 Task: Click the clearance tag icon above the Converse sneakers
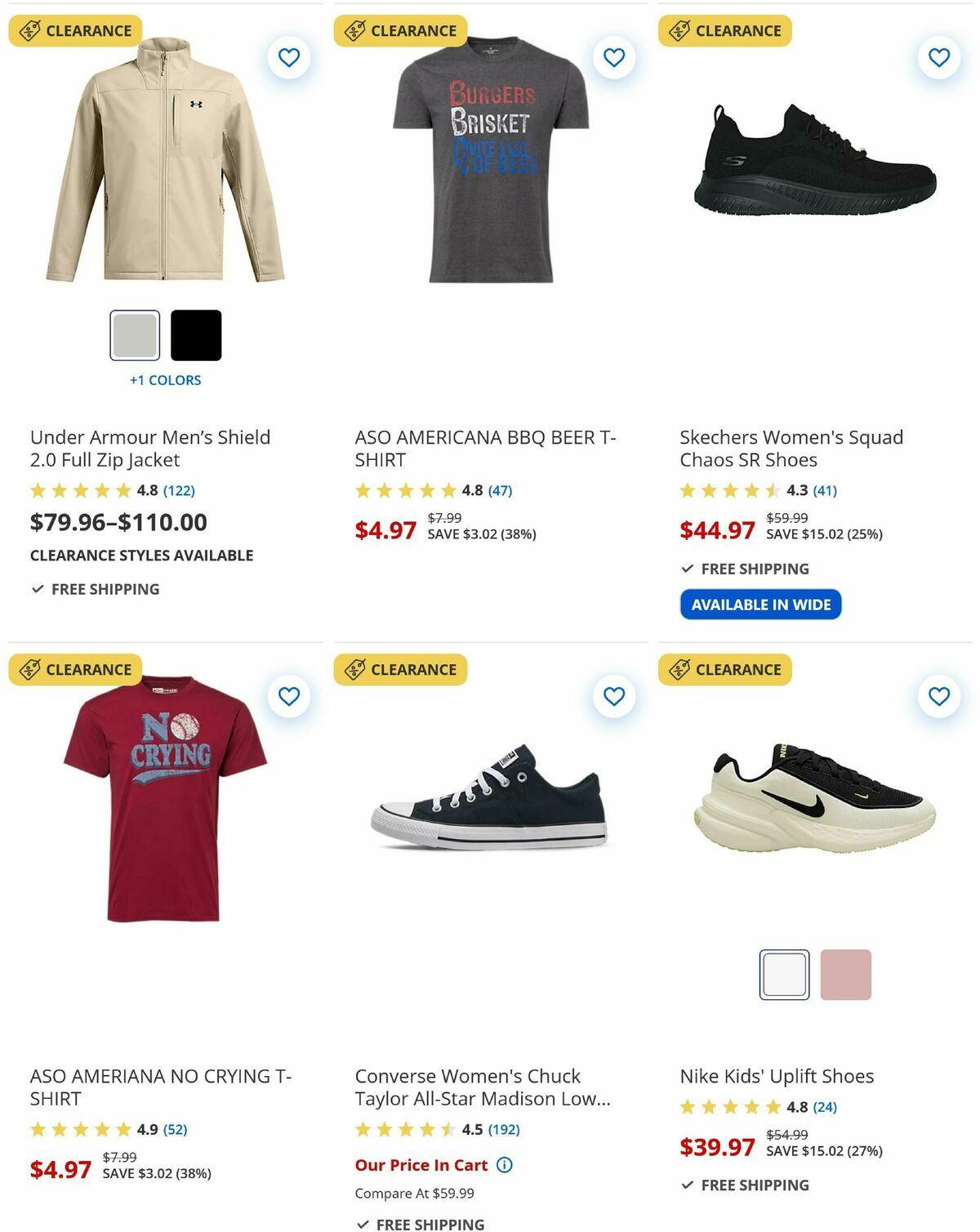coord(354,668)
